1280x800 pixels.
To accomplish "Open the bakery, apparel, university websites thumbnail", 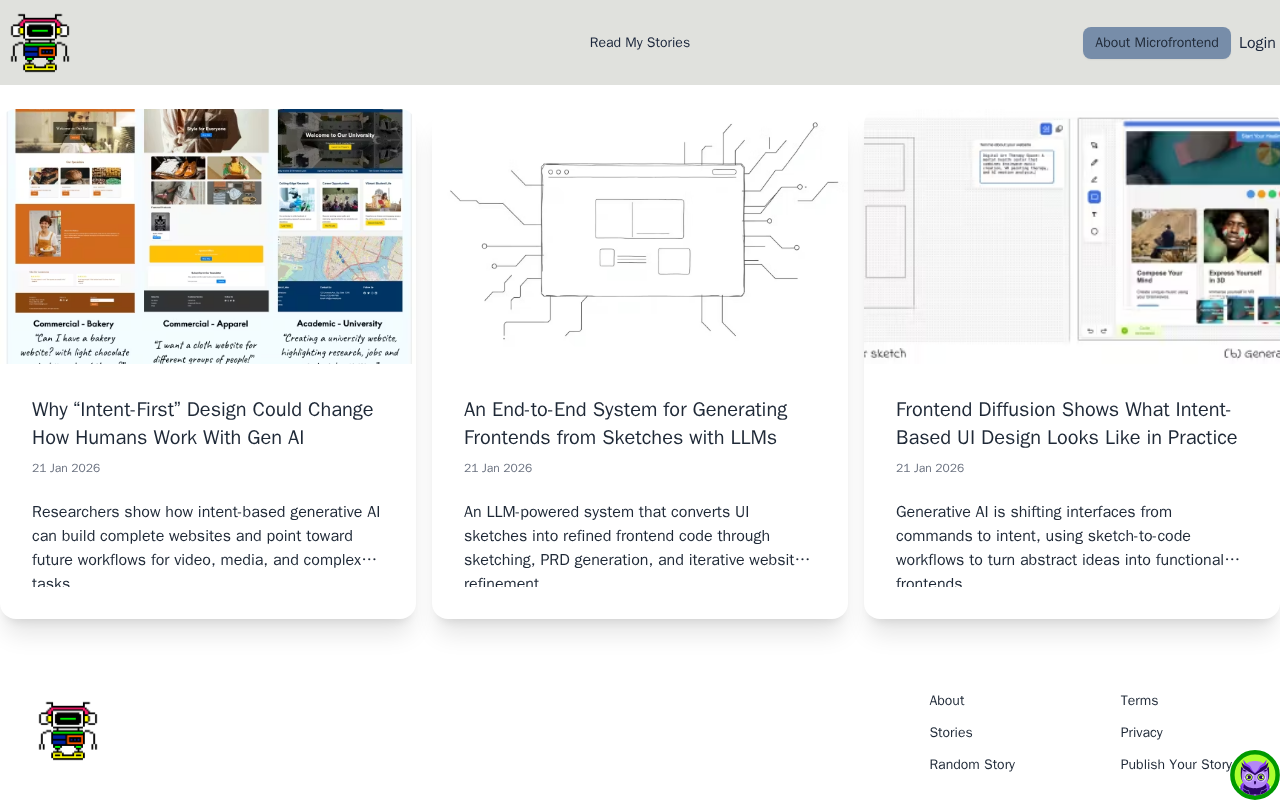I will click(208, 236).
